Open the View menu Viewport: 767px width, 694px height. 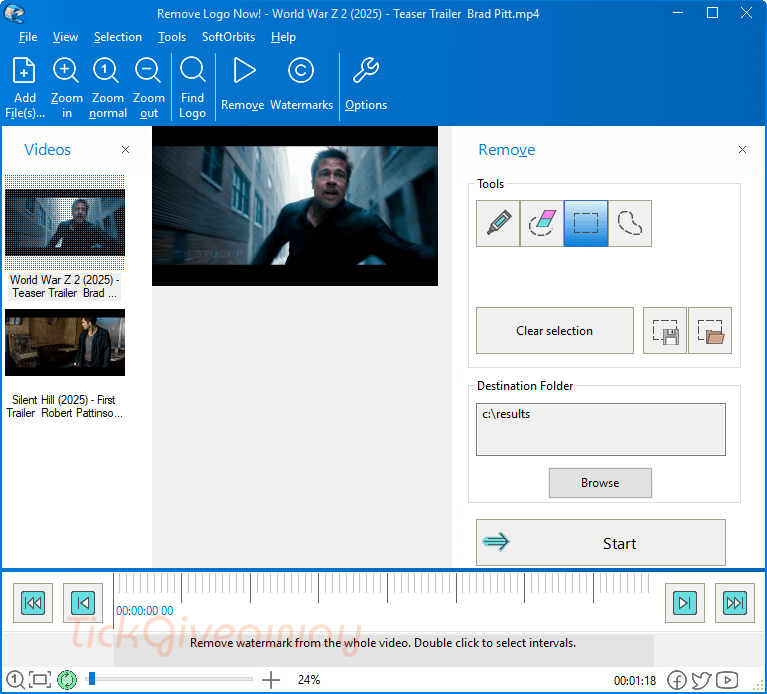[x=65, y=37]
